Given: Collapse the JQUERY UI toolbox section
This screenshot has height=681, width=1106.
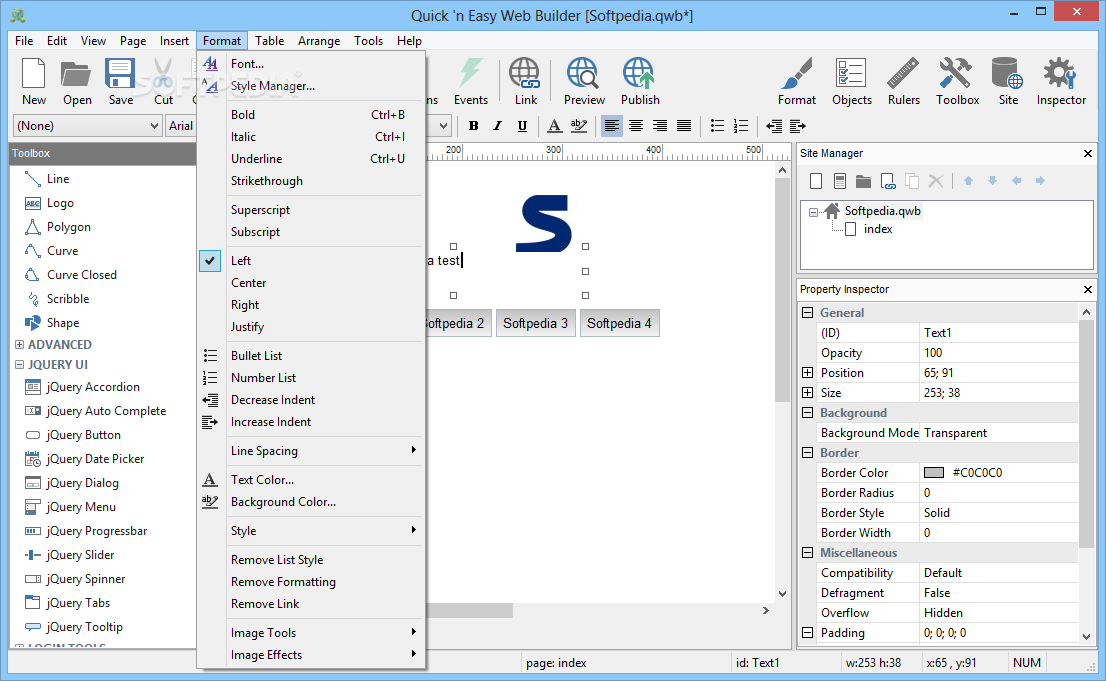Looking at the screenshot, I should click(x=19, y=365).
